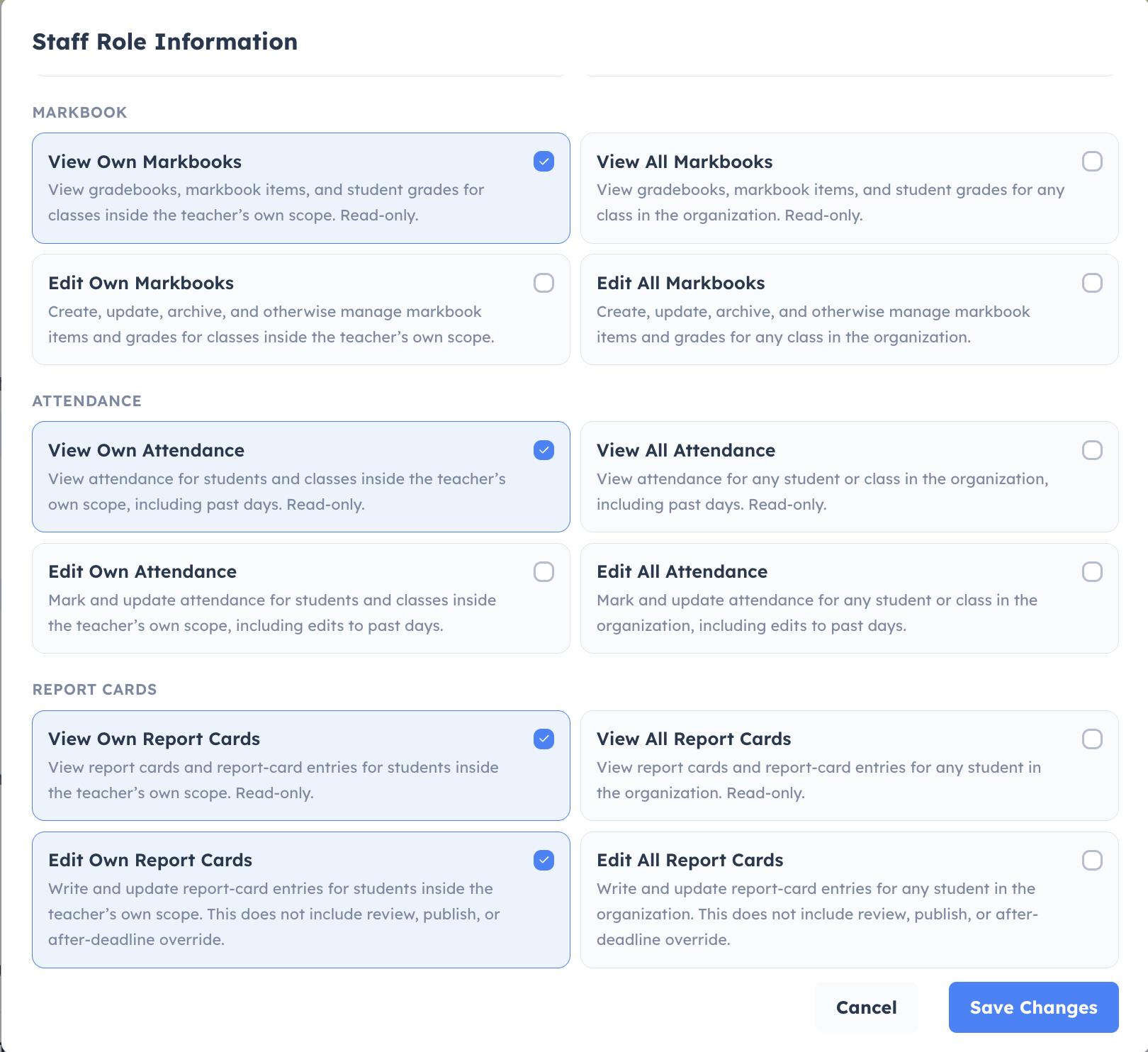Check the Edit All Markbooks checkbox
This screenshot has height=1052, width=1148.
coord(1092,283)
